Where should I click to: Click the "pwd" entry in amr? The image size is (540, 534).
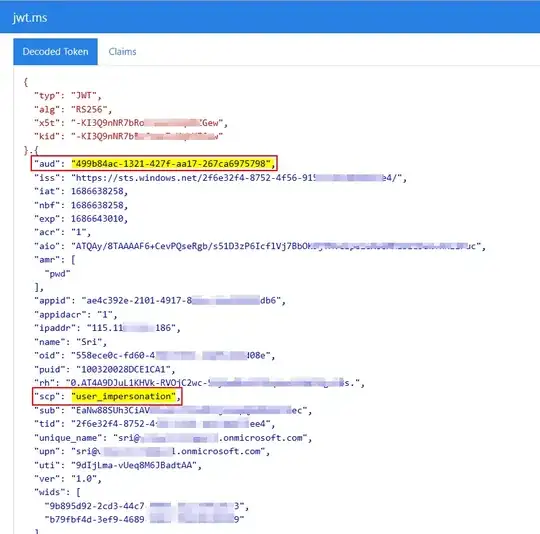click(58, 274)
